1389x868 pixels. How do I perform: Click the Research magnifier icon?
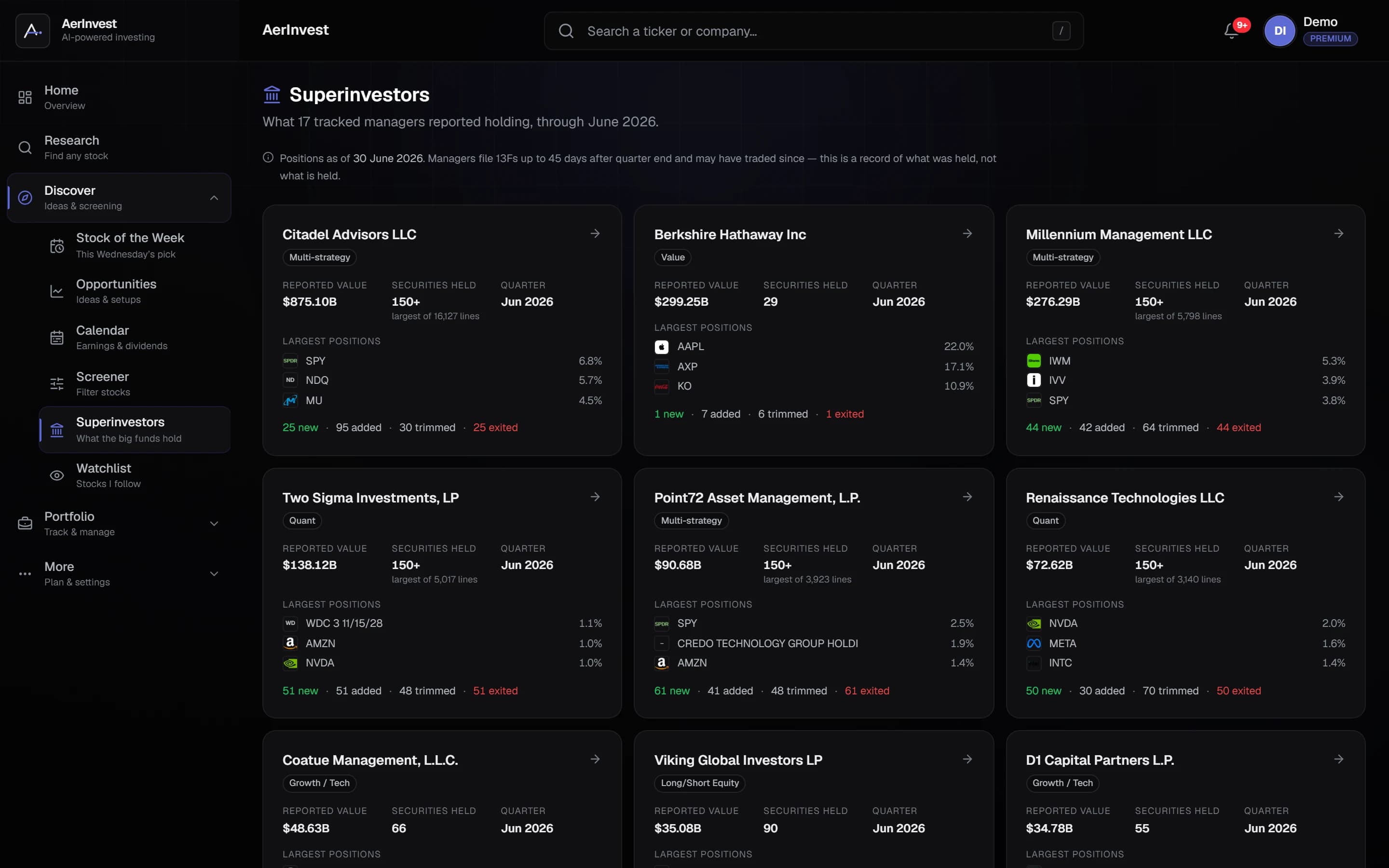pos(25,148)
